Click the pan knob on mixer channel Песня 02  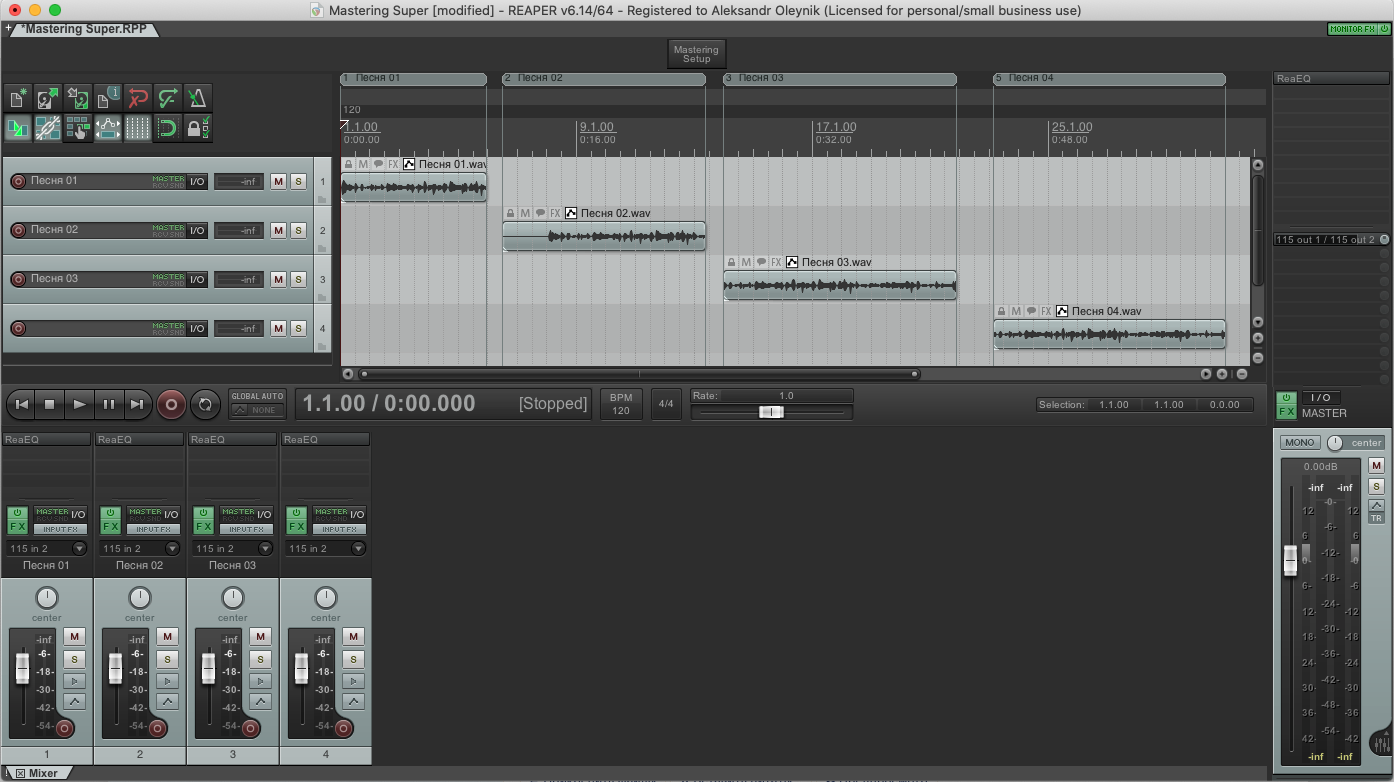(x=140, y=598)
